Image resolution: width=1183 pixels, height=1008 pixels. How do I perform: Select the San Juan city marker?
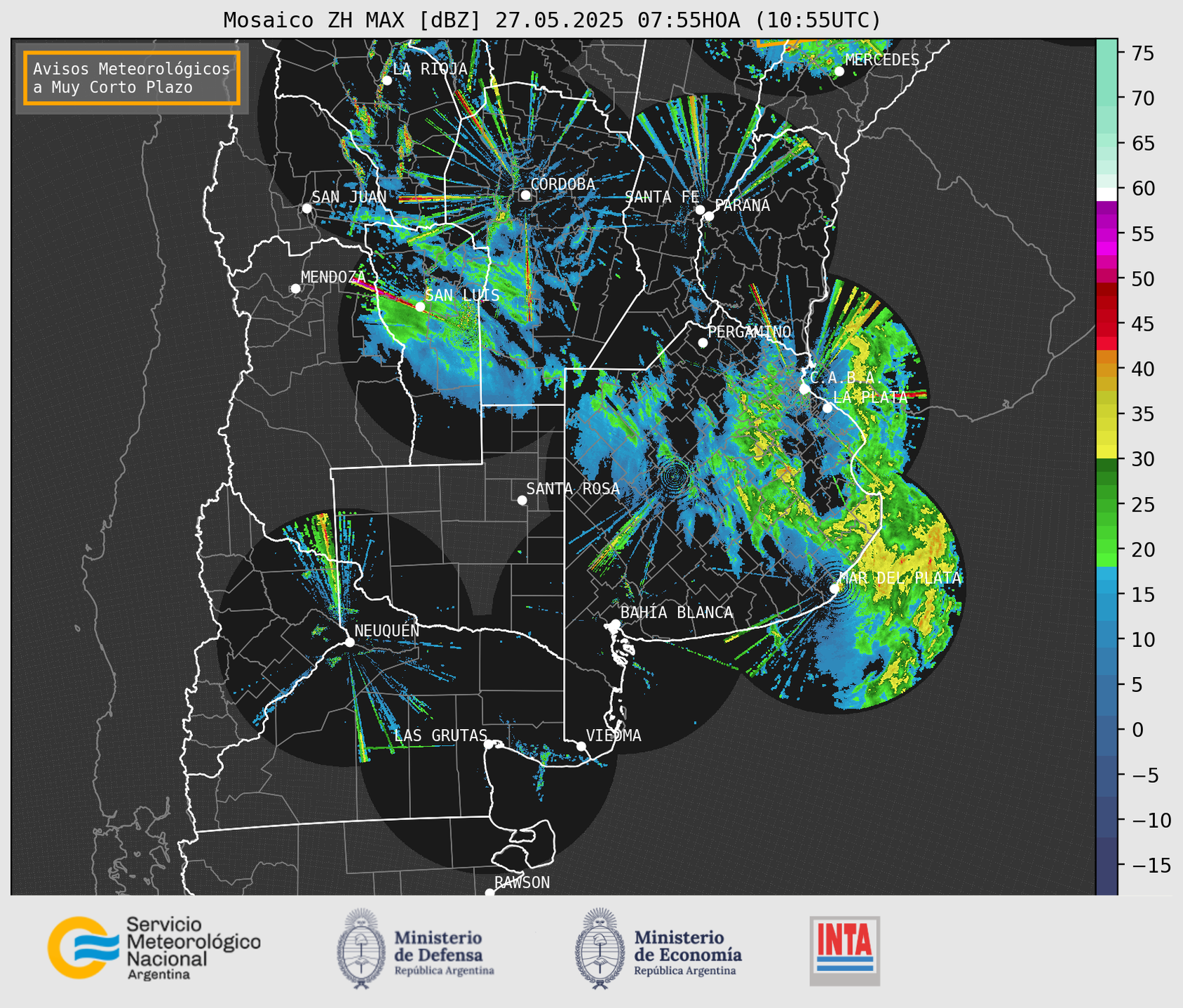coord(306,208)
